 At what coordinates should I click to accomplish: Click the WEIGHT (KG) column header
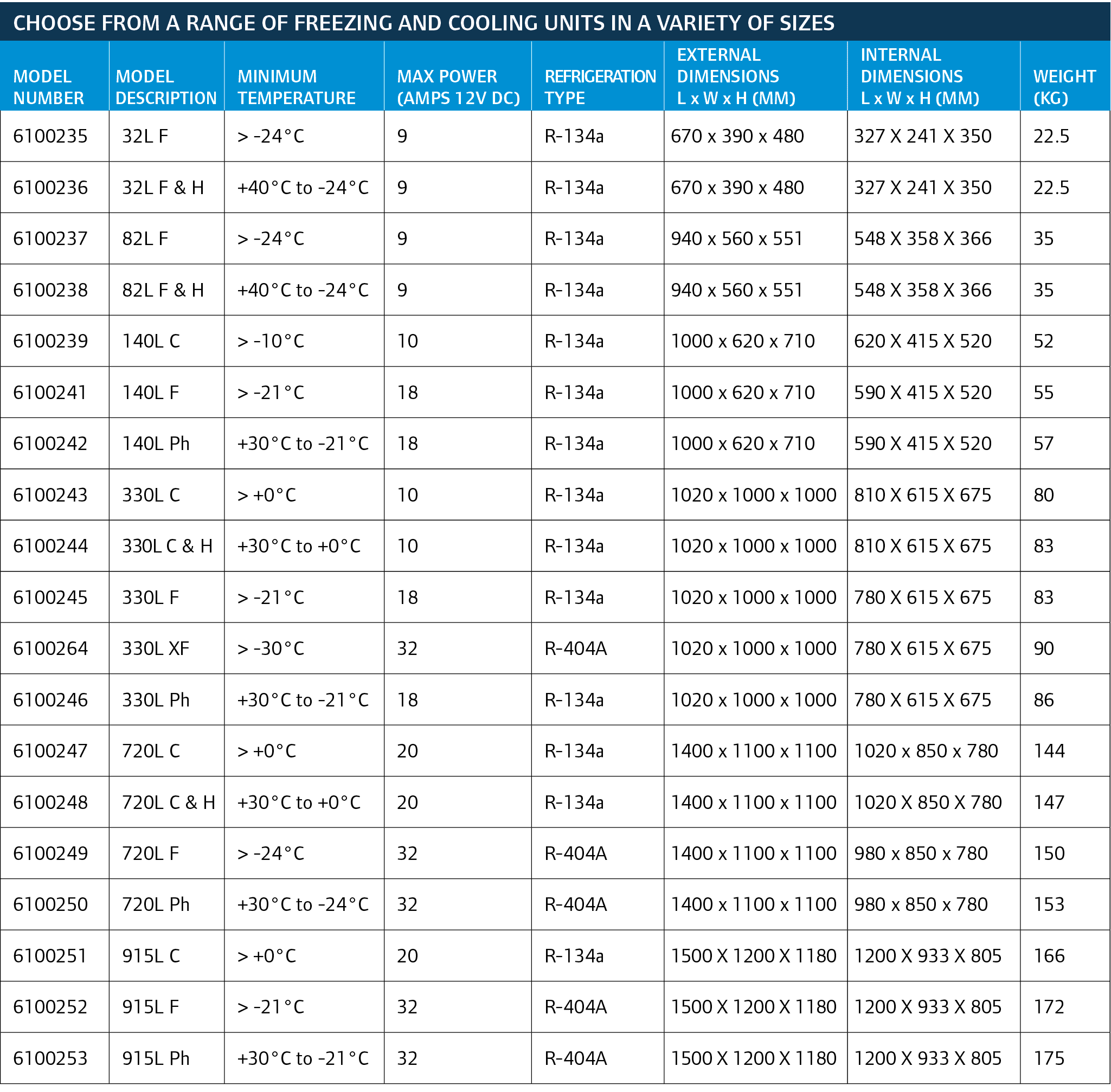(x=1064, y=87)
